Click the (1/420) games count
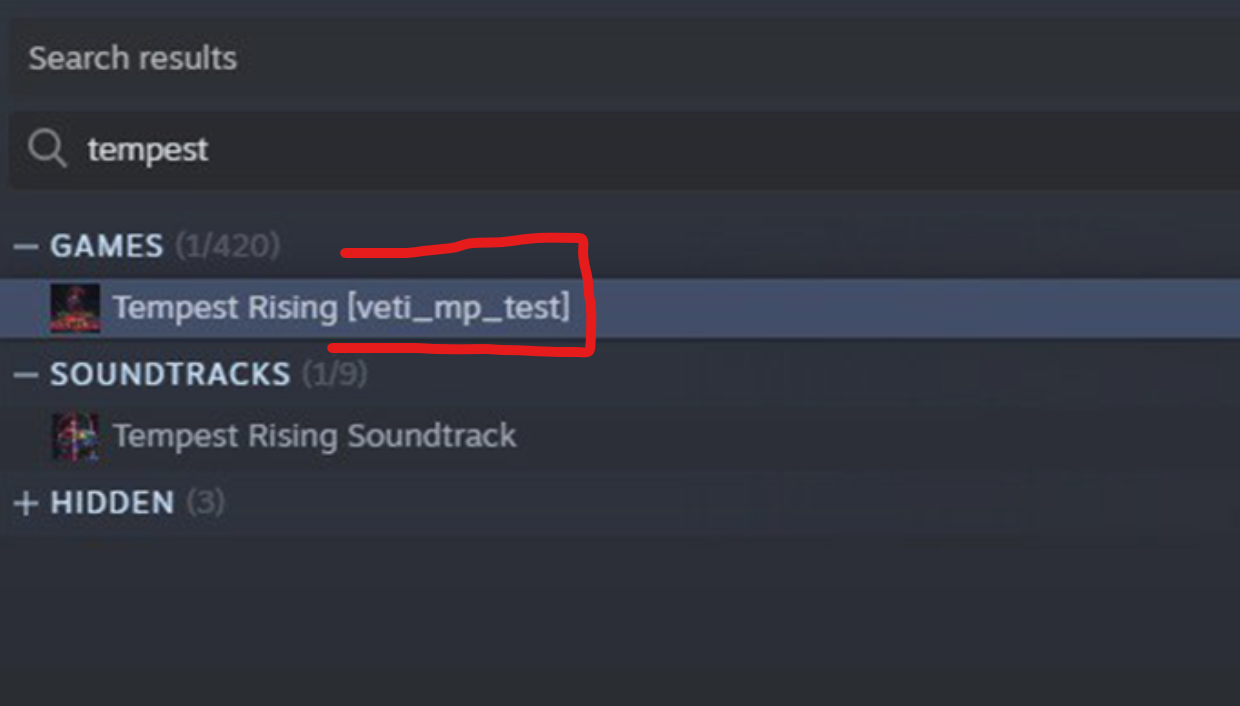 click(227, 246)
